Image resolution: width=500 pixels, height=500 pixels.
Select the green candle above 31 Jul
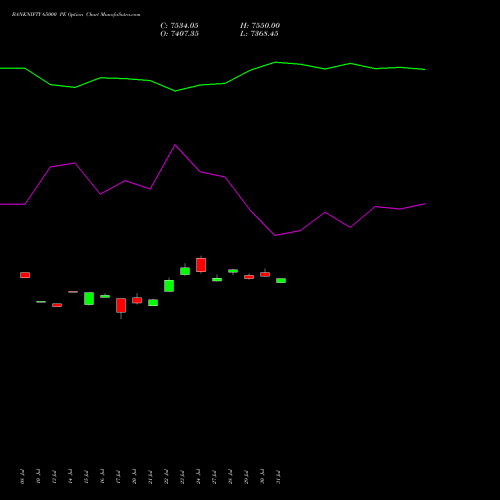281,281
